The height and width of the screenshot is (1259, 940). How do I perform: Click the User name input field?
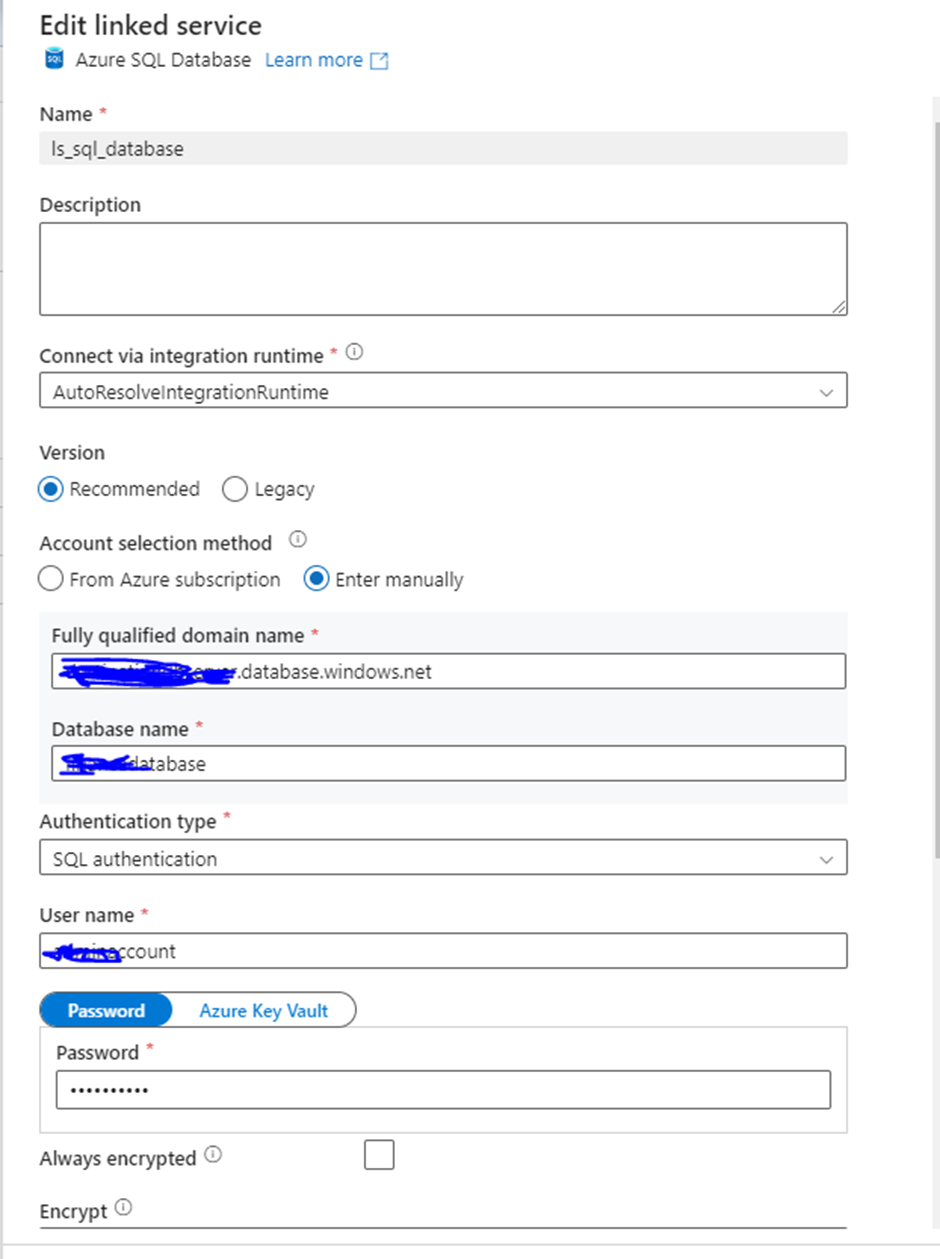tap(443, 950)
